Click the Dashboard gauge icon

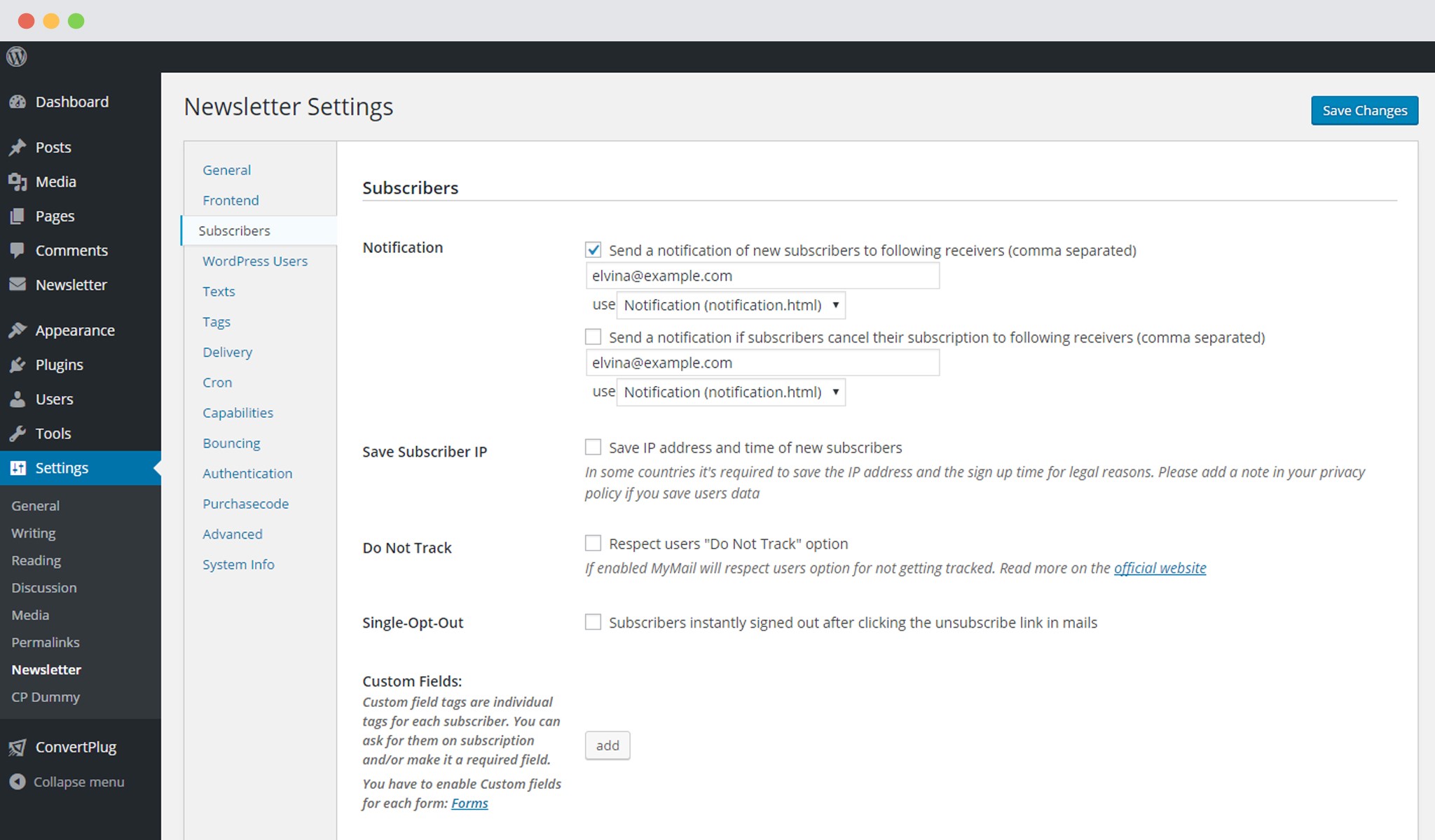point(18,102)
